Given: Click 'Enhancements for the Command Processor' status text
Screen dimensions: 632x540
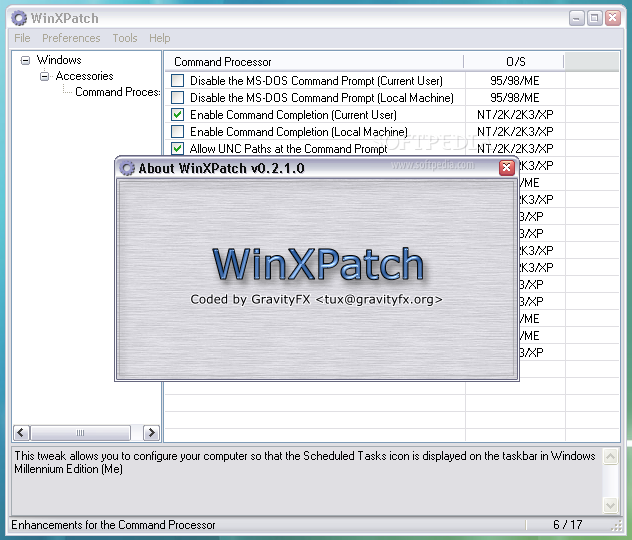Looking at the screenshot, I should click(x=113, y=525).
